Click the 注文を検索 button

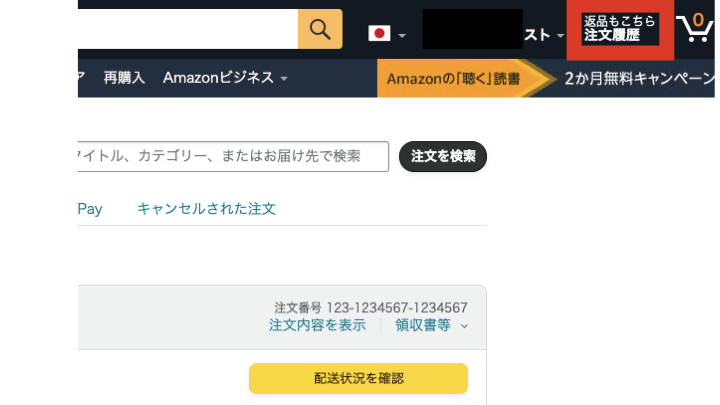tap(443, 156)
